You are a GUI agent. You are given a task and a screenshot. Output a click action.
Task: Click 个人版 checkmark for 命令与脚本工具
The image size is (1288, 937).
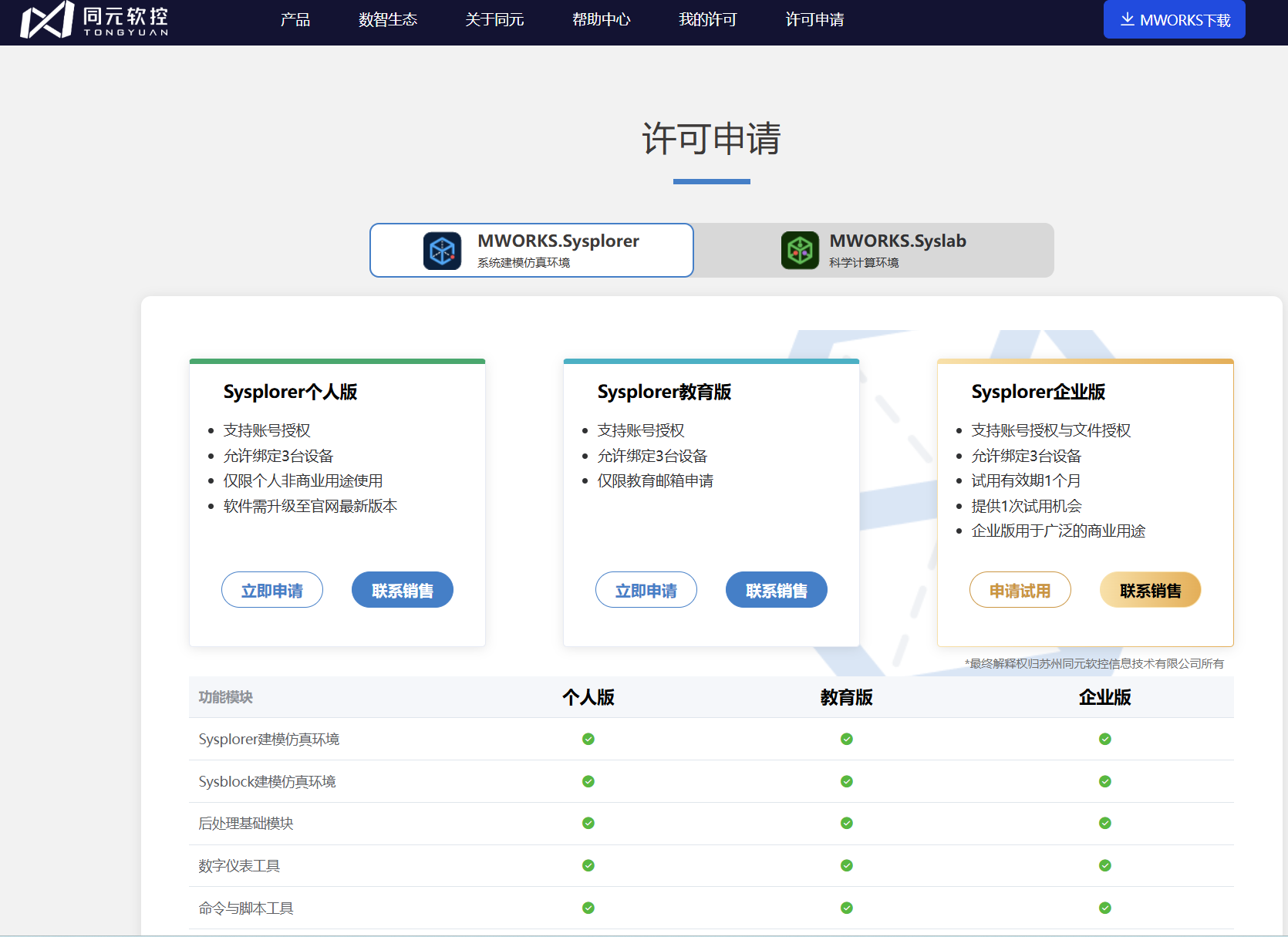[588, 908]
